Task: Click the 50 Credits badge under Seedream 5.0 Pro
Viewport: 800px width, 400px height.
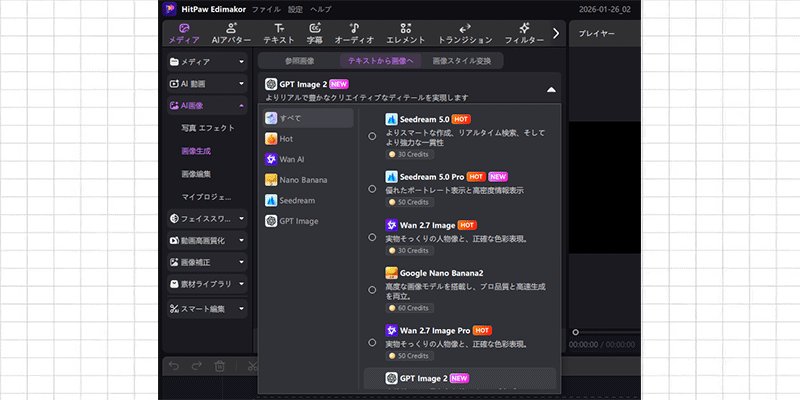Action: tap(410, 202)
